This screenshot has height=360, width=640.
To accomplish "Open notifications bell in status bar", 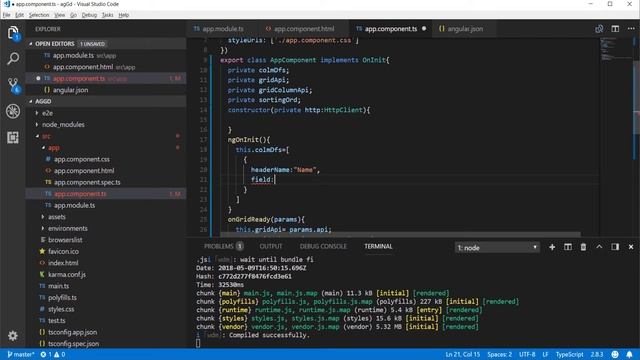I will tap(630, 354).
